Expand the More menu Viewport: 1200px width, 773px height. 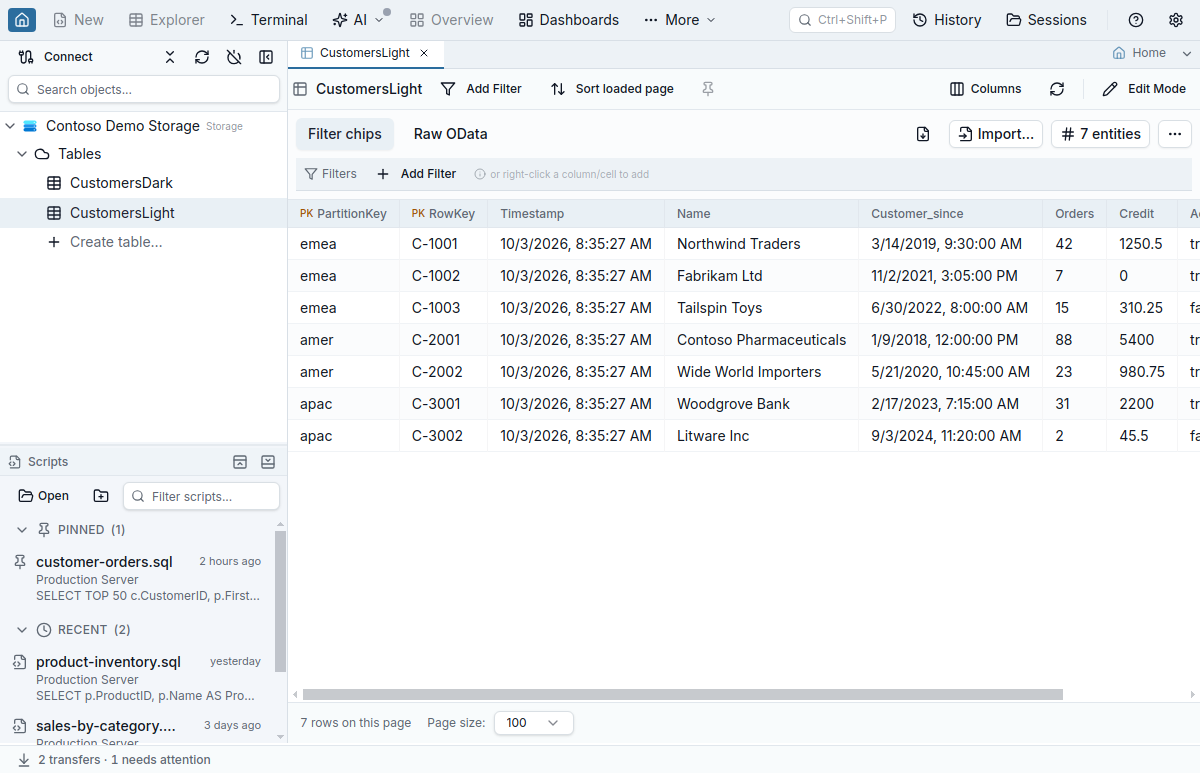[680, 20]
